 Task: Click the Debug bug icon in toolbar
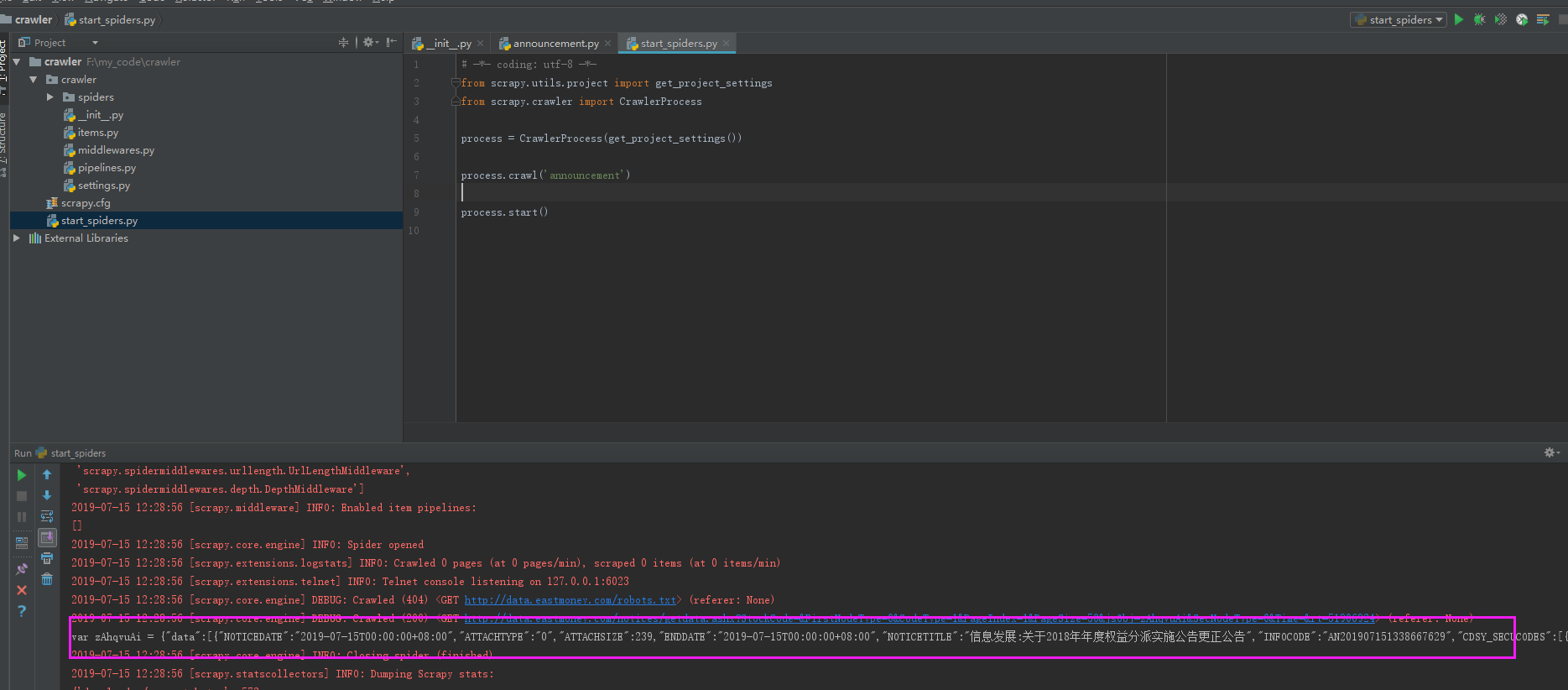click(1480, 19)
